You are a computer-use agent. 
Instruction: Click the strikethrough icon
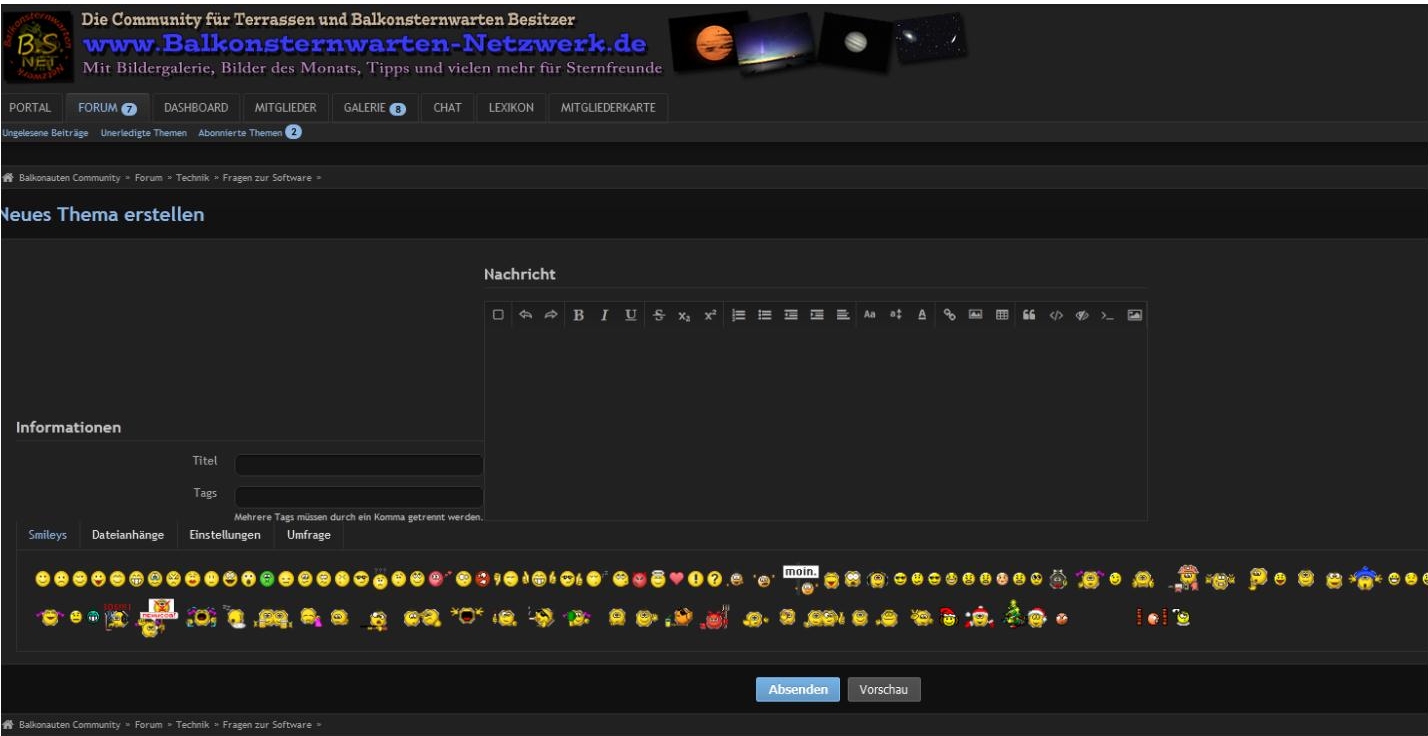pyautogui.click(x=658, y=315)
